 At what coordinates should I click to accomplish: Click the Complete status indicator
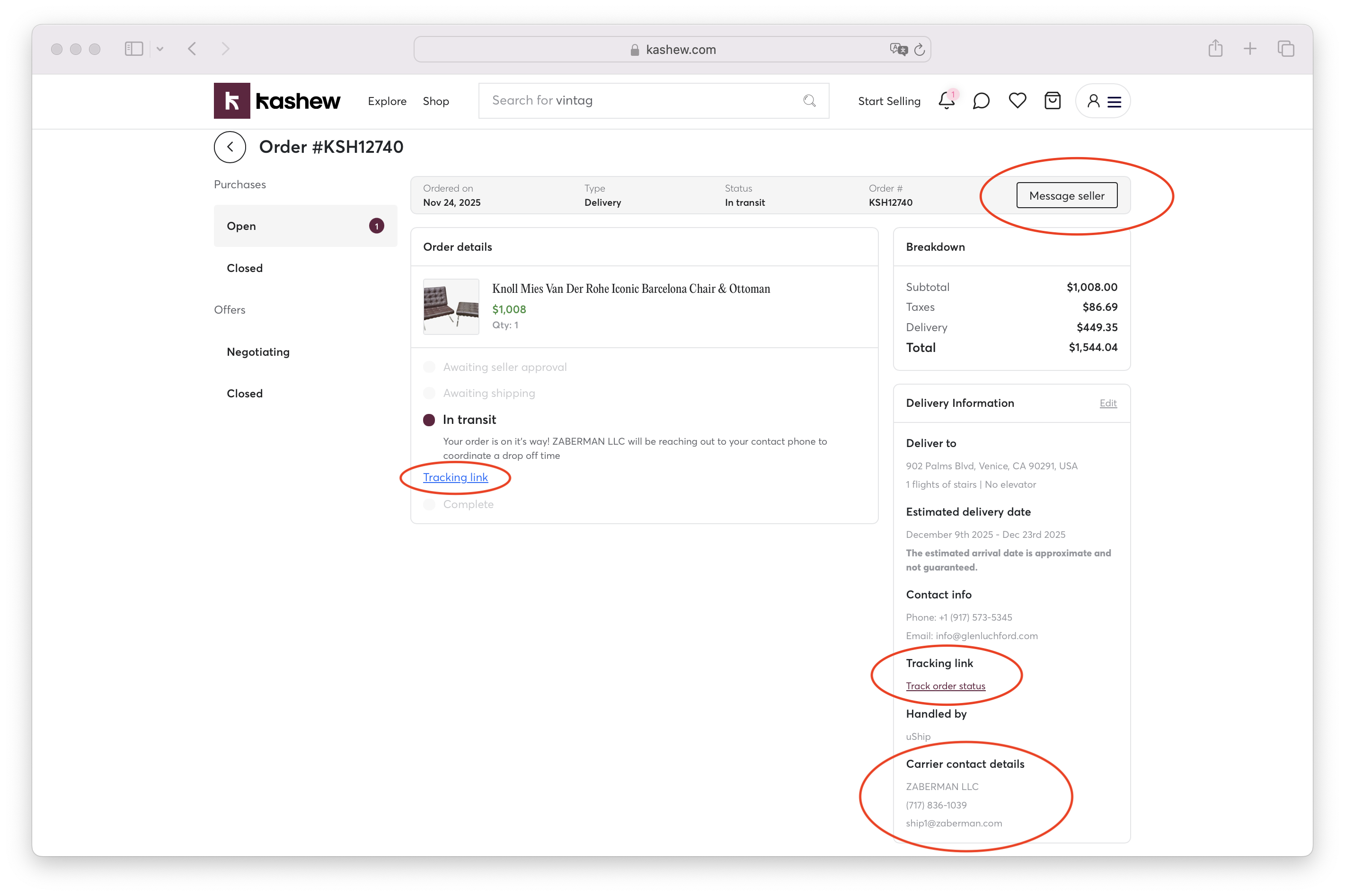[x=429, y=504]
